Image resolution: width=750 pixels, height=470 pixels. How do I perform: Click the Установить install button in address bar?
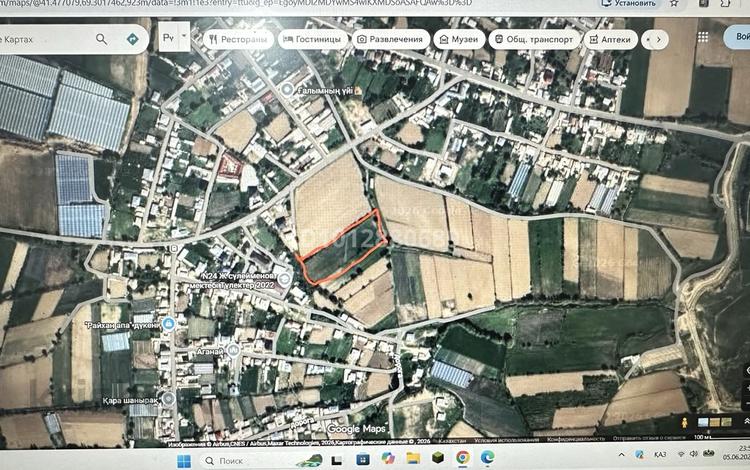tap(629, 4)
